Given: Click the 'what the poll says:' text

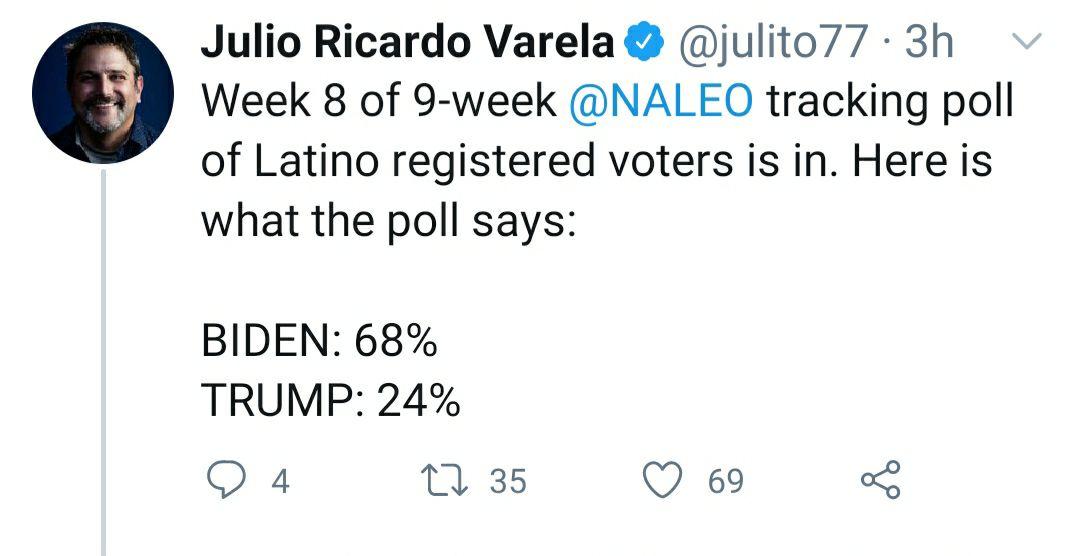Looking at the screenshot, I should (388, 220).
